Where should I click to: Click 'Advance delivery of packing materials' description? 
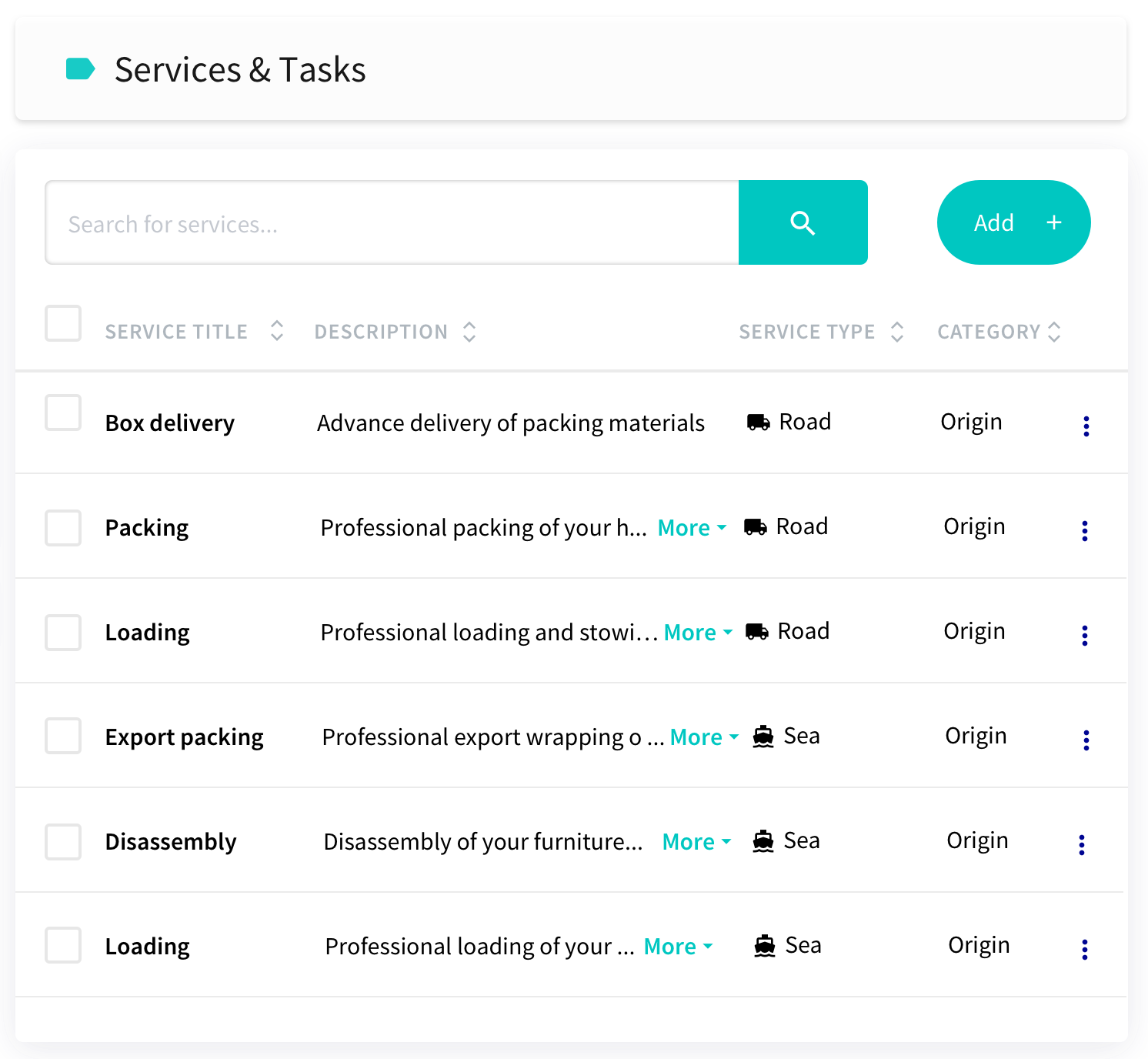(x=511, y=423)
